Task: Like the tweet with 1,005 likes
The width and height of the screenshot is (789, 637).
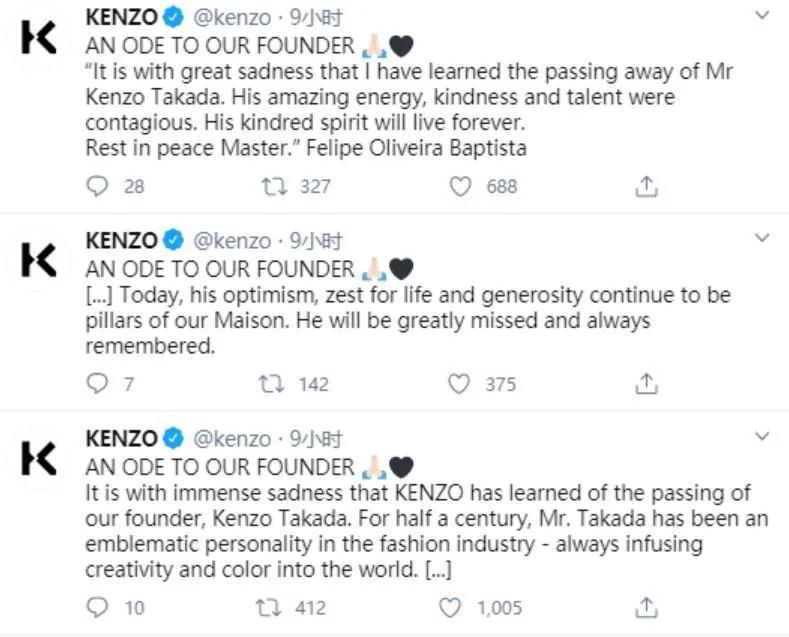Action: coord(452,607)
